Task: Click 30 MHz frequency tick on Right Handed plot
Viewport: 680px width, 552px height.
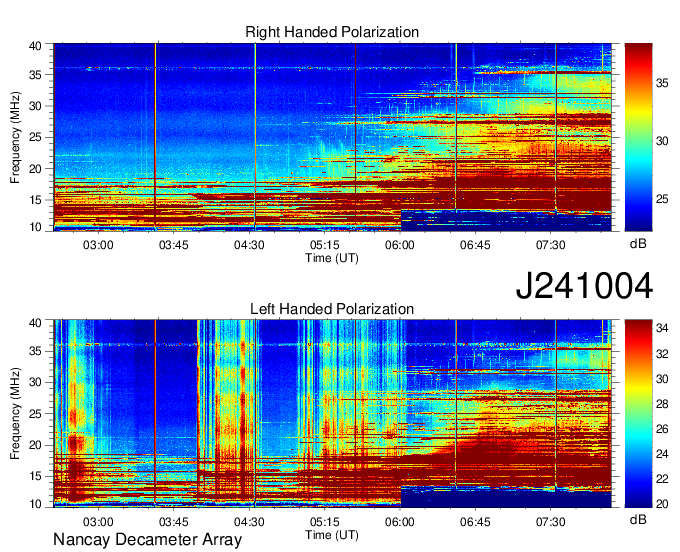Action: 36,106
